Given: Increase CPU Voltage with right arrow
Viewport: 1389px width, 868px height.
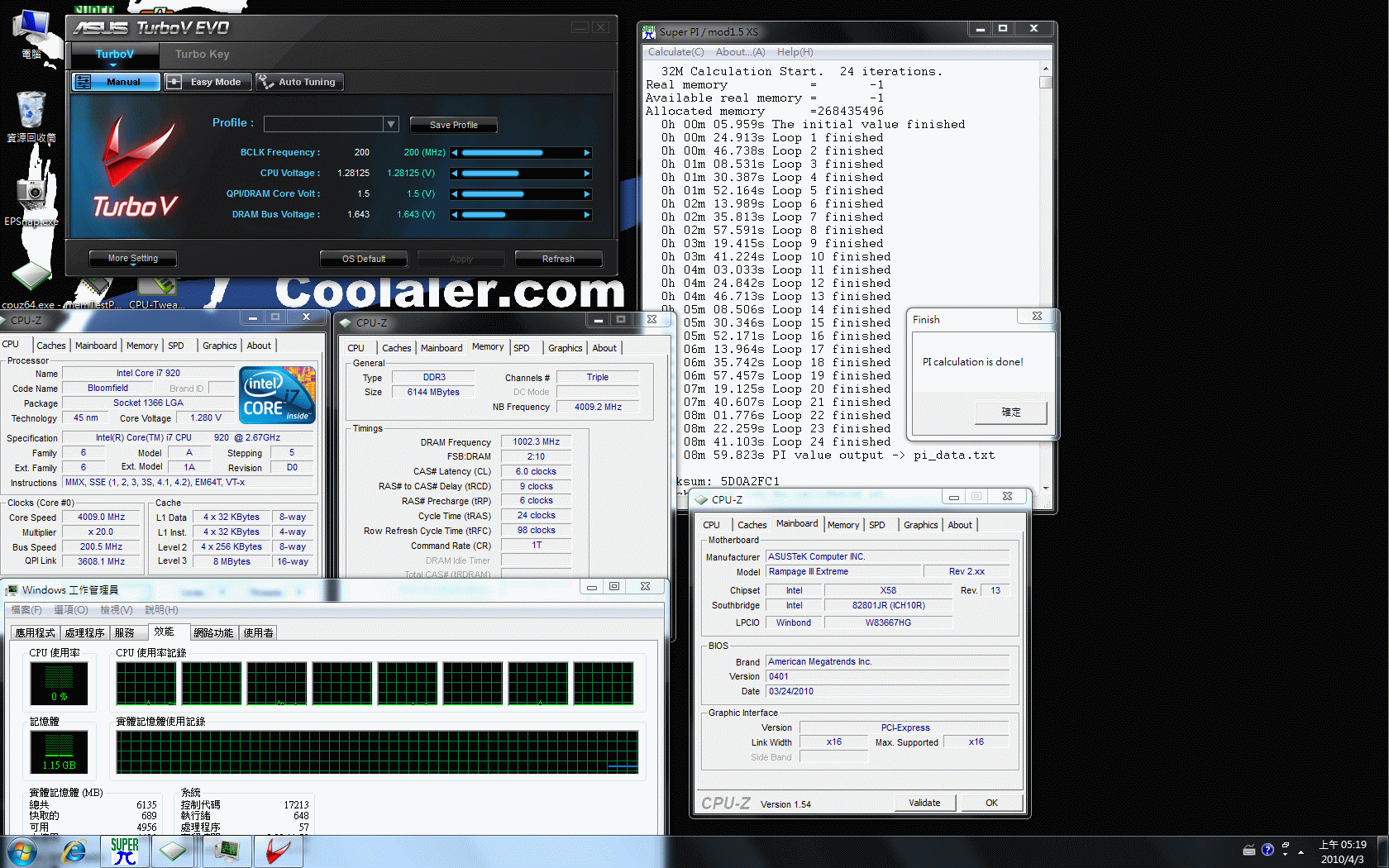Looking at the screenshot, I should [587, 174].
